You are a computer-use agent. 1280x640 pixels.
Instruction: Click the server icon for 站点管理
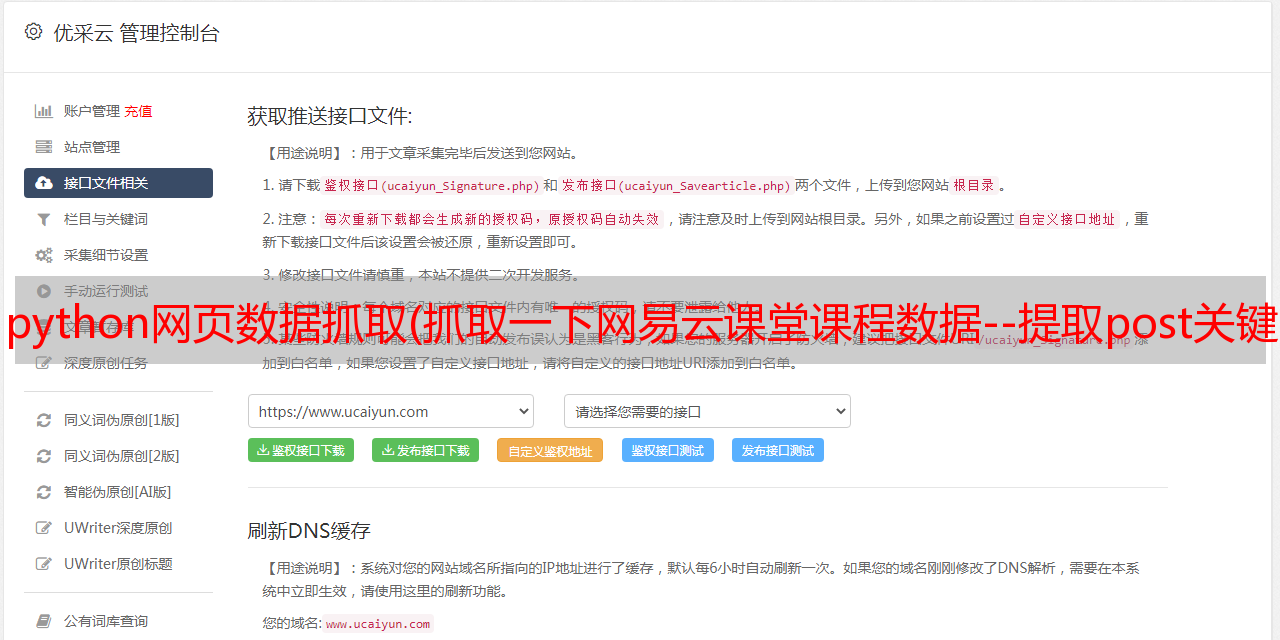(x=44, y=147)
